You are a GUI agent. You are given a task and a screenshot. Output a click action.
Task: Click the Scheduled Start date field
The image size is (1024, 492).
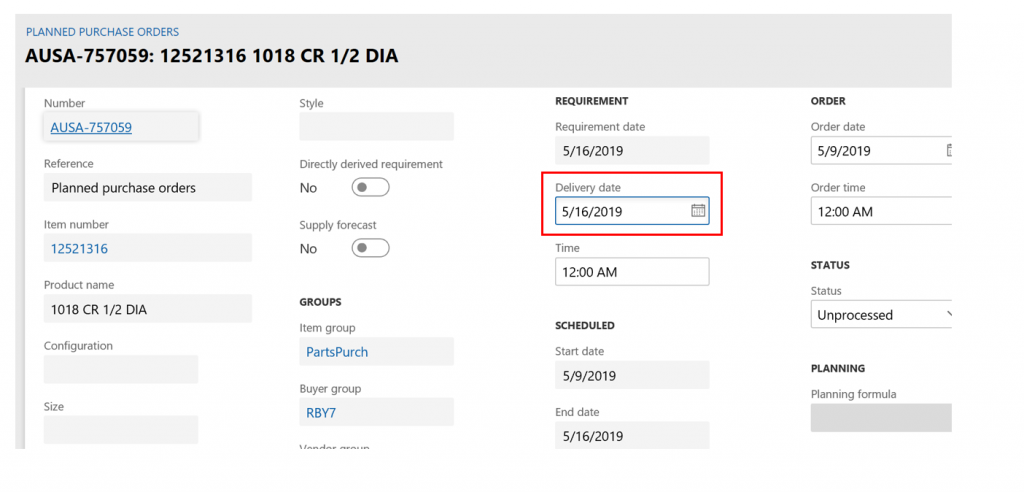click(631, 376)
